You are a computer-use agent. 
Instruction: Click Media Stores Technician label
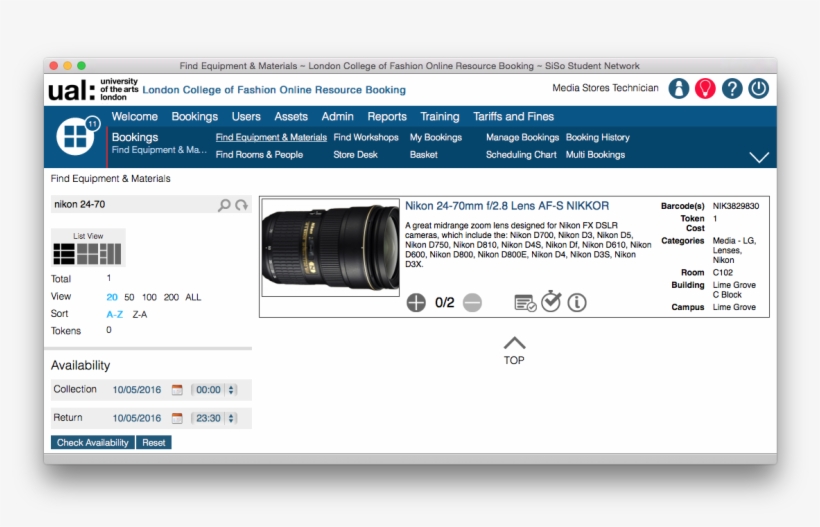[605, 88]
